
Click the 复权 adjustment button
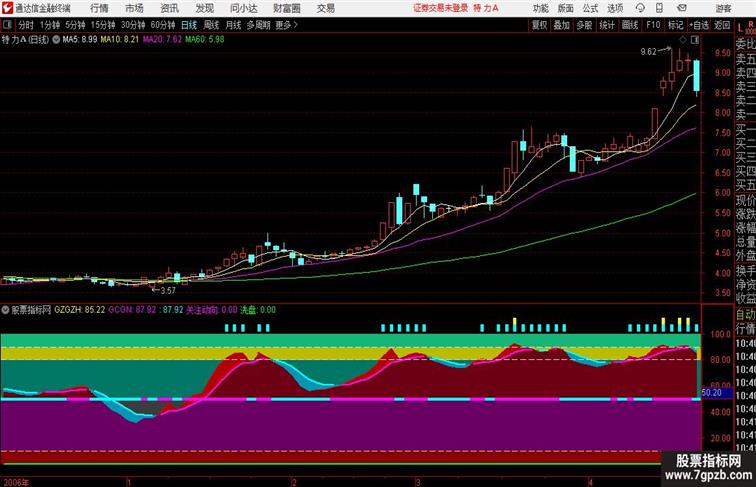coord(540,25)
